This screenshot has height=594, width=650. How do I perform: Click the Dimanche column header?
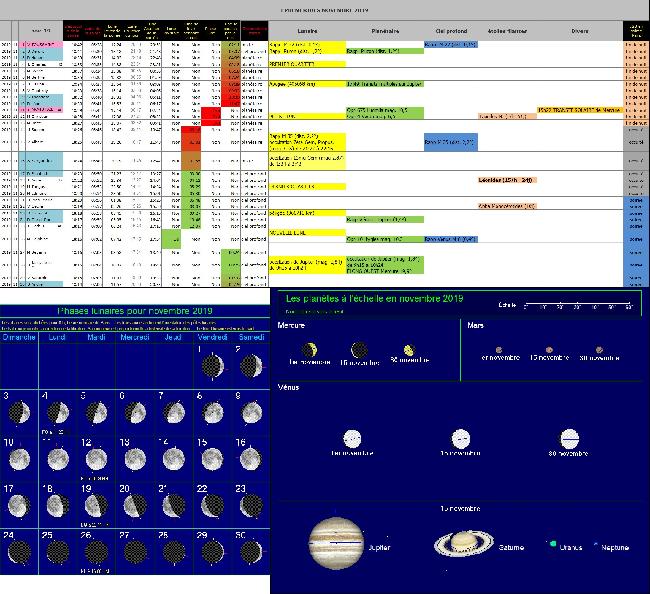pyautogui.click(x=19, y=337)
